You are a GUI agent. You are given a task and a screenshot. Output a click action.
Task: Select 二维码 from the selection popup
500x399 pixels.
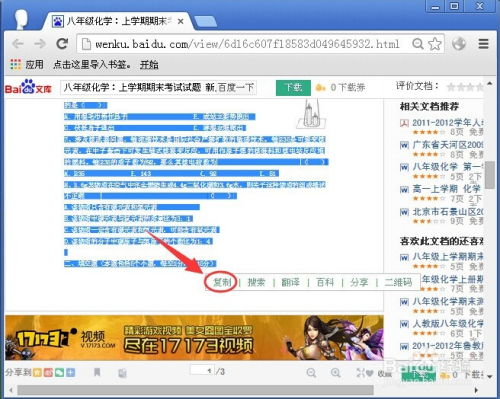398,282
